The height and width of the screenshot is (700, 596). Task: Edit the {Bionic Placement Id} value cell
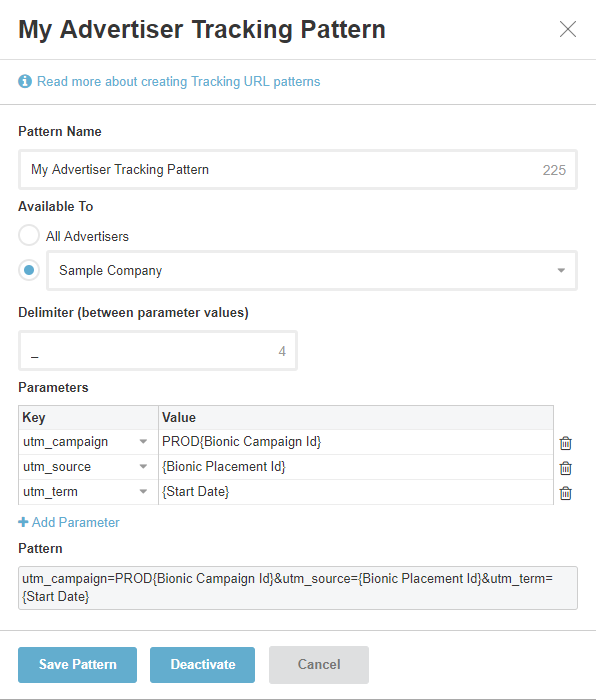coord(356,467)
